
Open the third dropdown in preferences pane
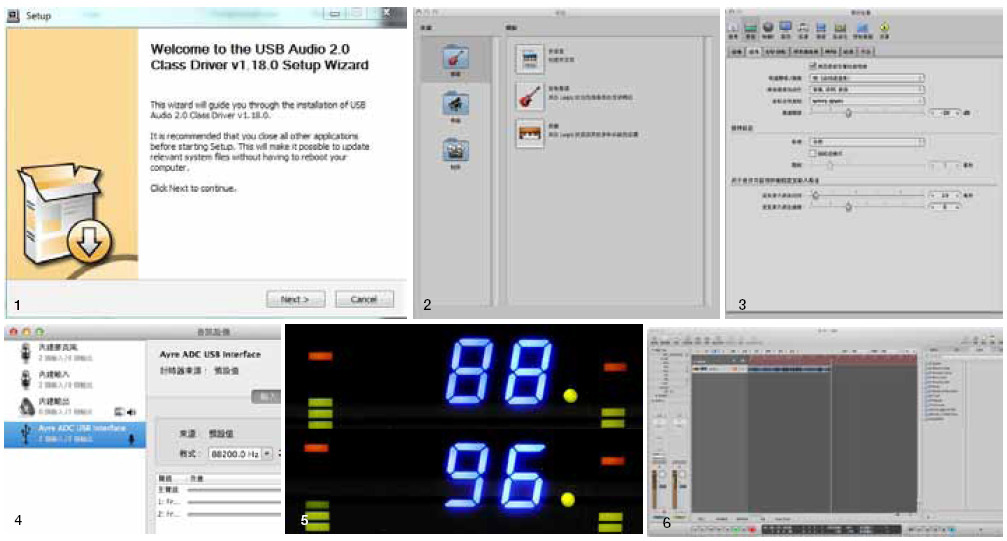coord(867,101)
